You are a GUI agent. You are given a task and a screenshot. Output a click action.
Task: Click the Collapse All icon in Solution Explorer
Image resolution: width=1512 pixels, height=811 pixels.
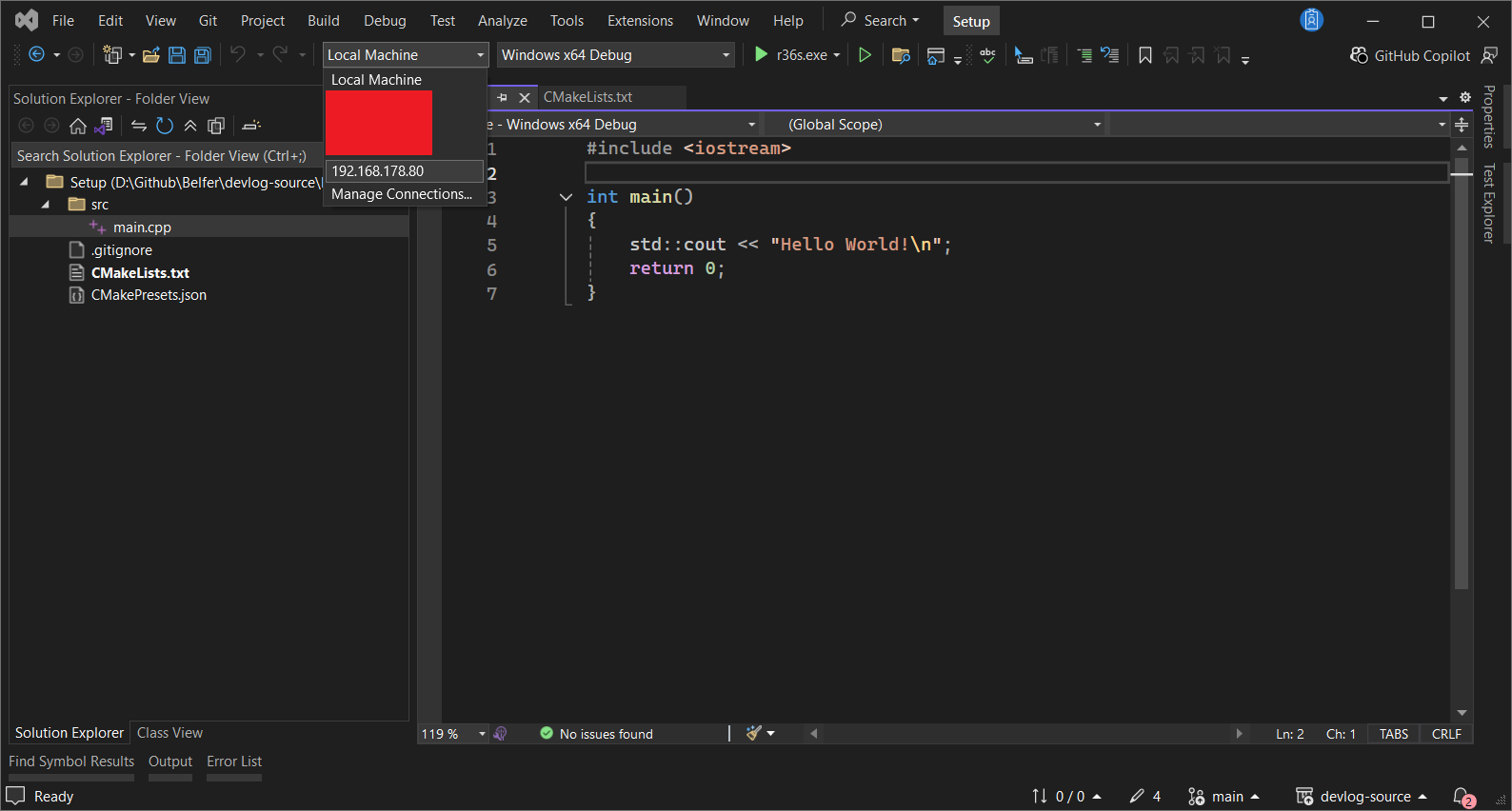coord(190,126)
